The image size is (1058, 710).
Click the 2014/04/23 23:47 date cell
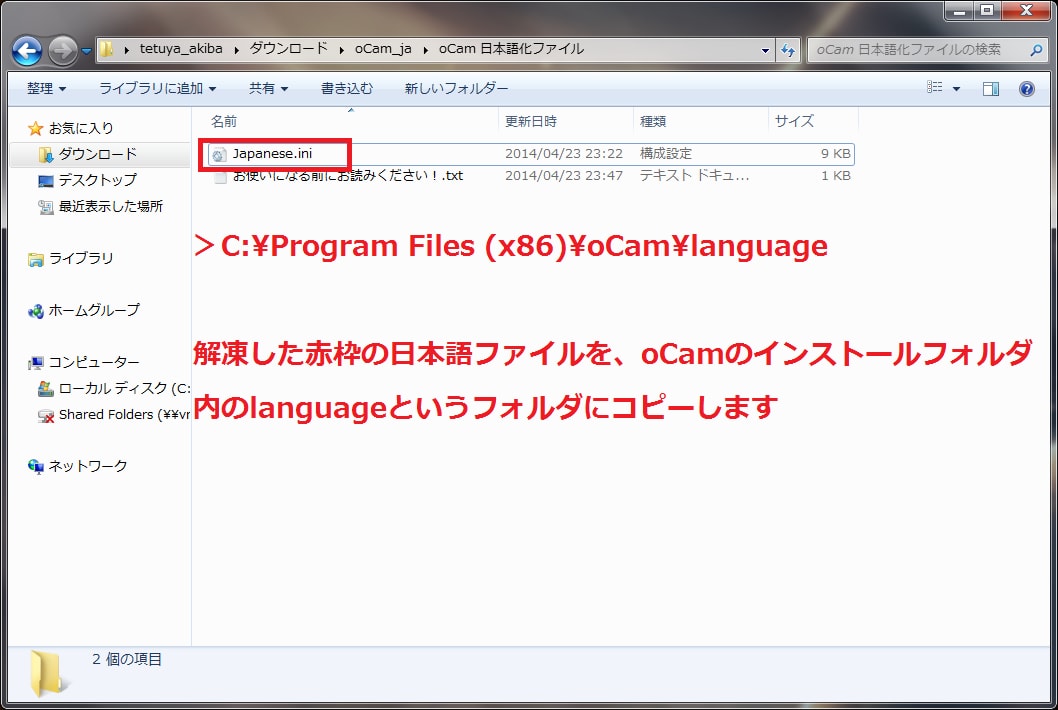563,176
